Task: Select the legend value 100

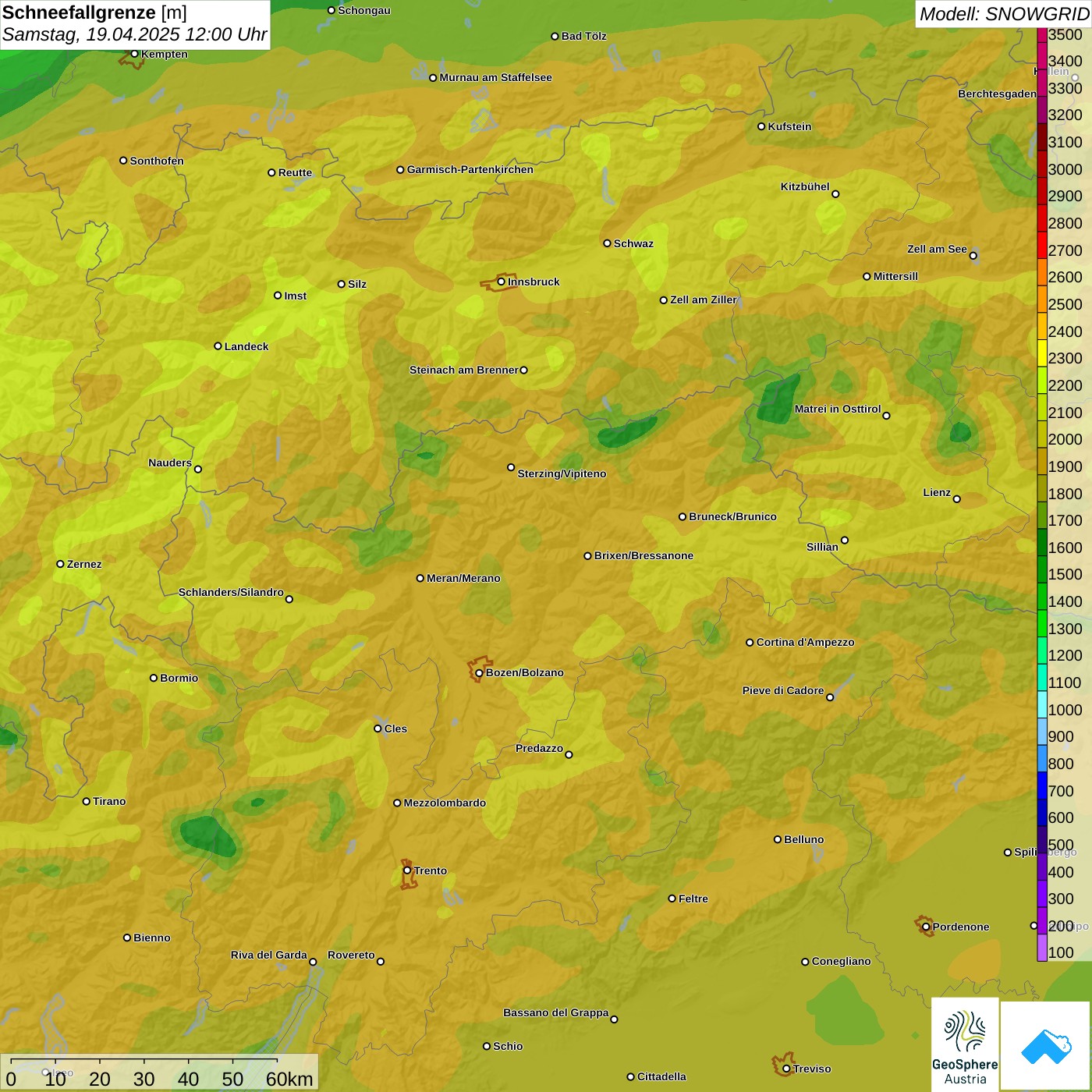Action: (1061, 952)
